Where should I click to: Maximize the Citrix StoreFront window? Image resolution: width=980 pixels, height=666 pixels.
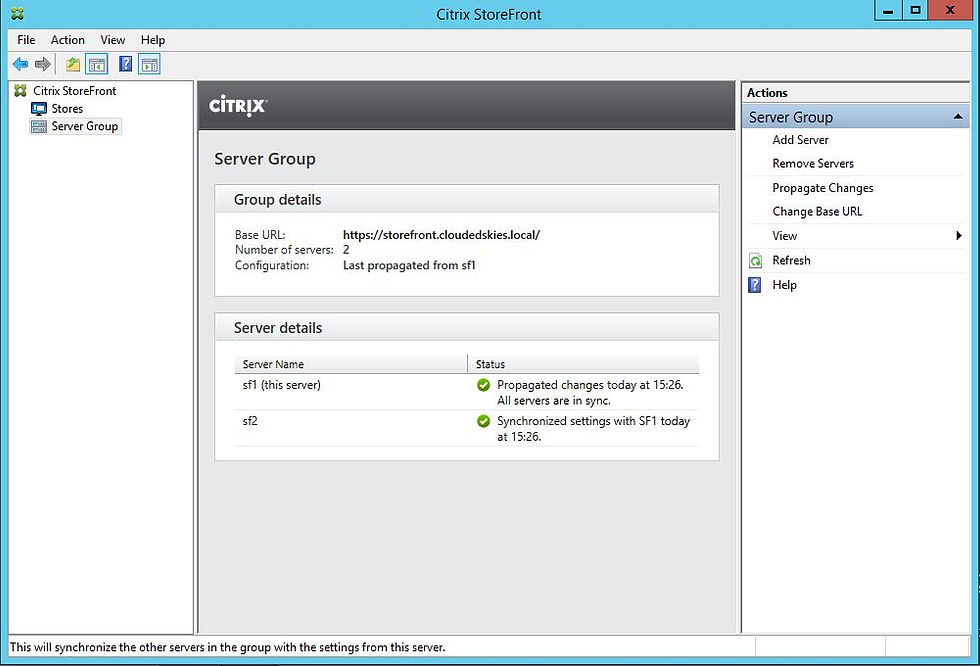click(915, 11)
